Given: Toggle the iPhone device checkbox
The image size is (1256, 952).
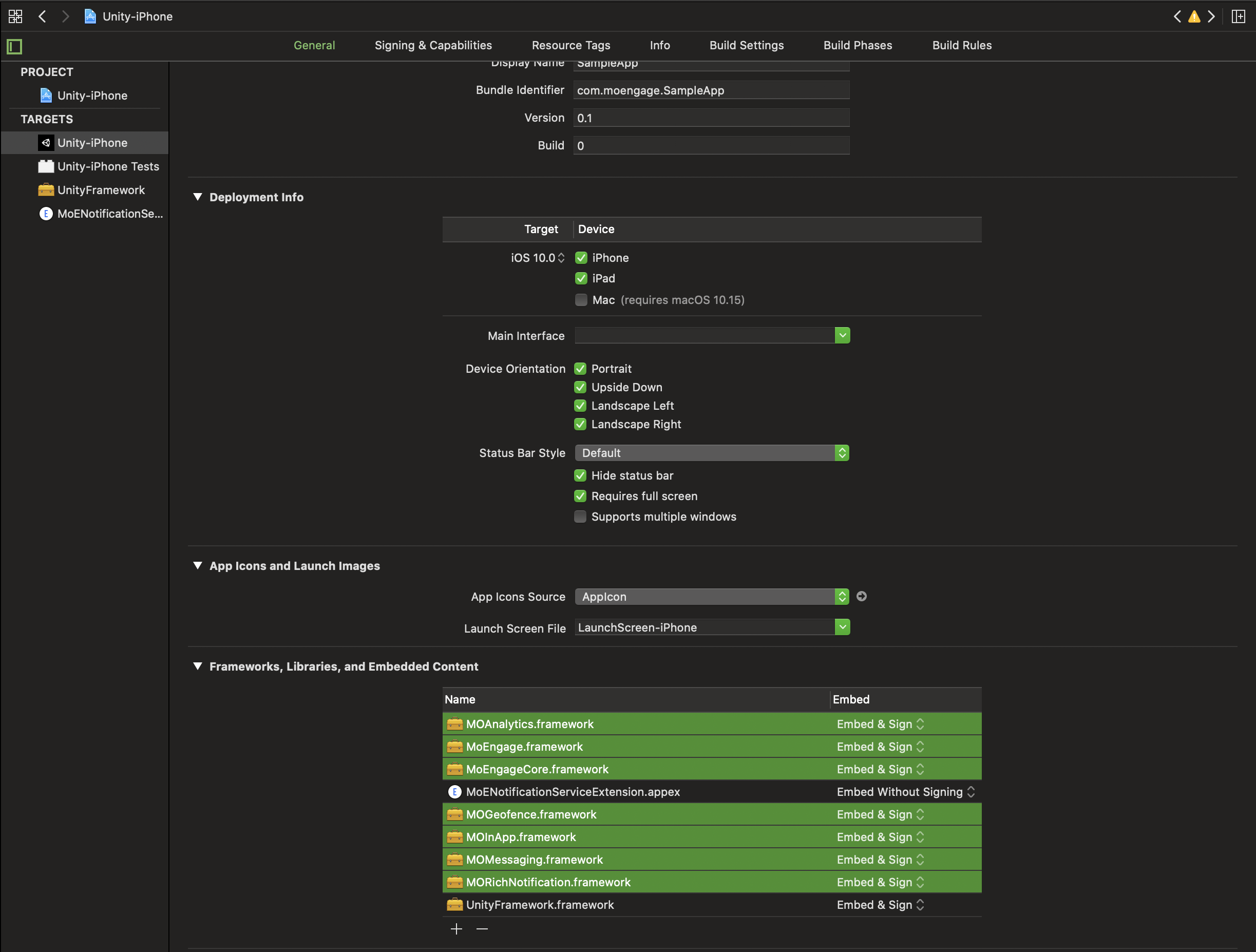Looking at the screenshot, I should point(581,258).
